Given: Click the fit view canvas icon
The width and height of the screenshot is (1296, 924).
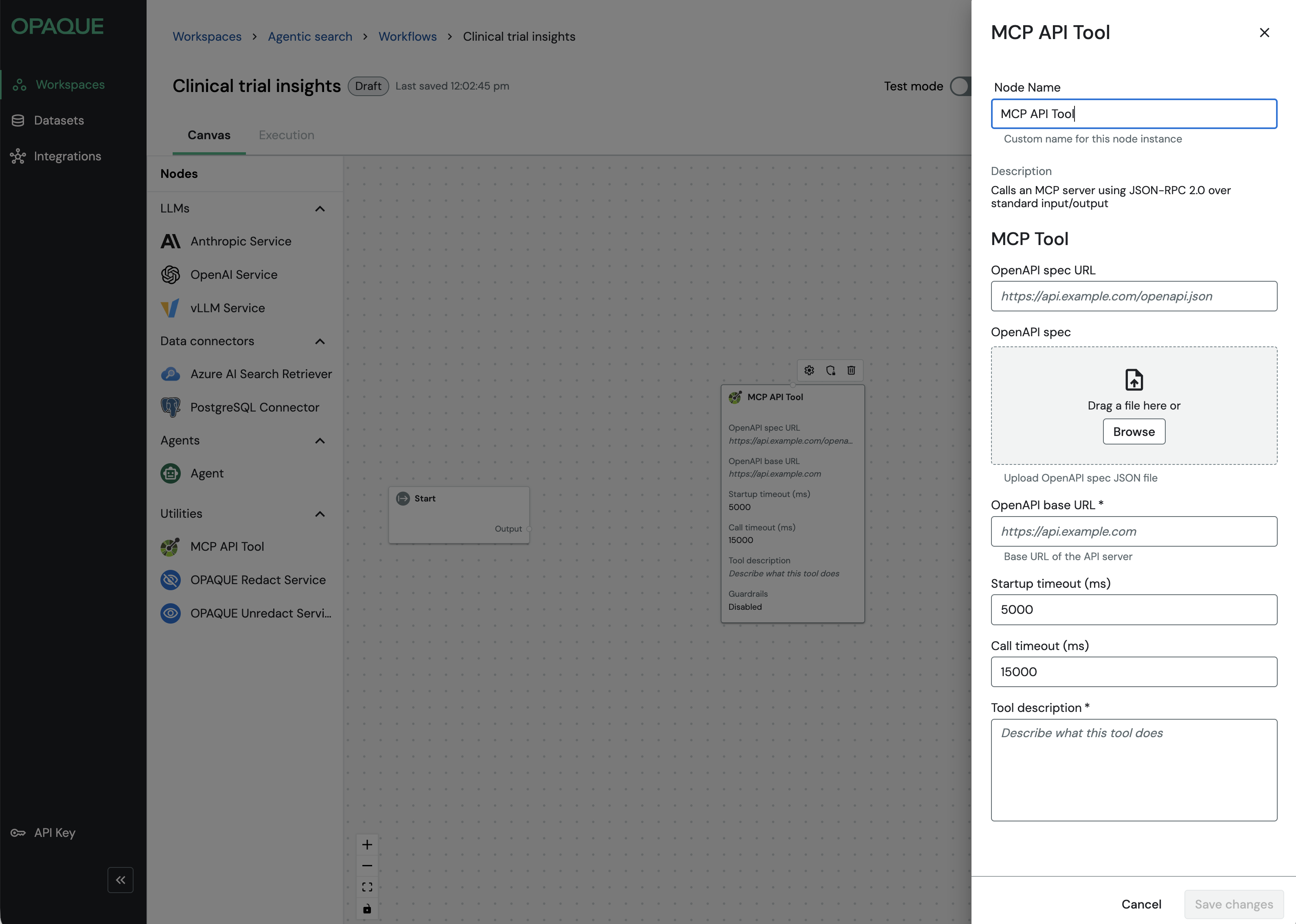Looking at the screenshot, I should tap(367, 887).
